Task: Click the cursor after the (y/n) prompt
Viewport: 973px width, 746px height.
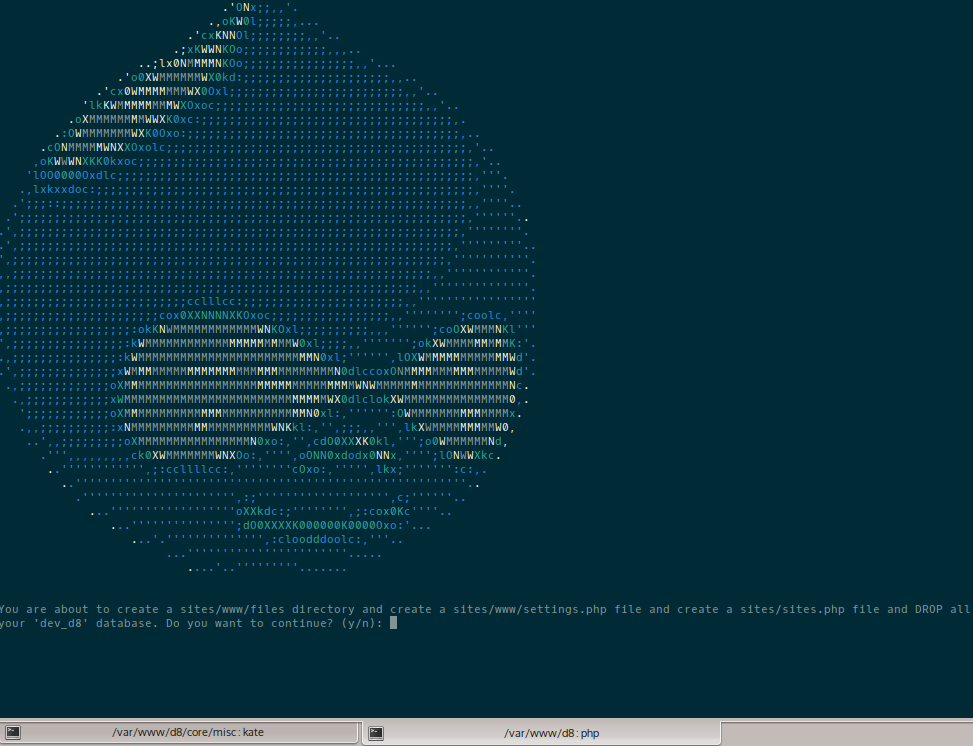Action: pos(393,623)
